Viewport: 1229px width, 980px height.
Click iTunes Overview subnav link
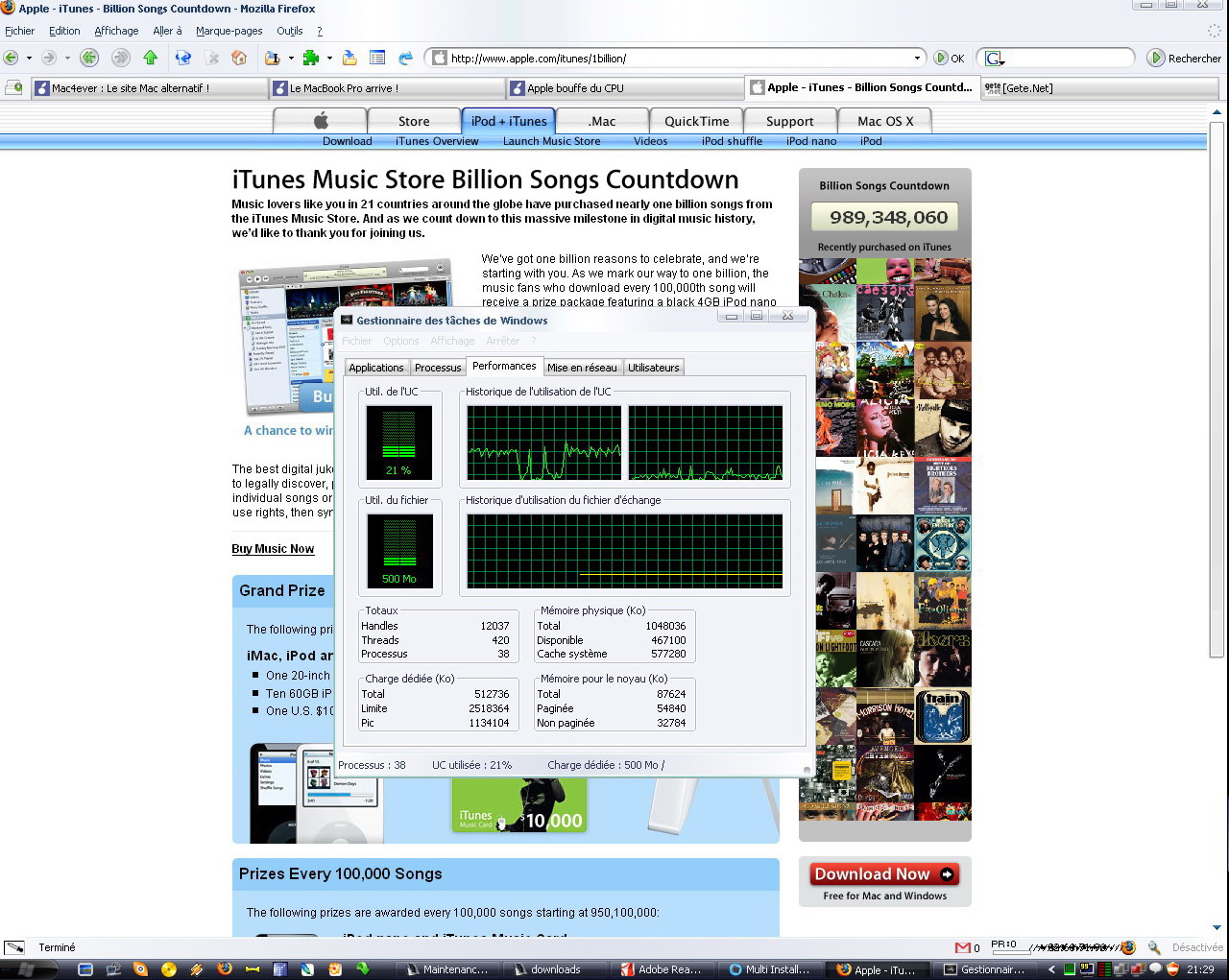pyautogui.click(x=437, y=141)
